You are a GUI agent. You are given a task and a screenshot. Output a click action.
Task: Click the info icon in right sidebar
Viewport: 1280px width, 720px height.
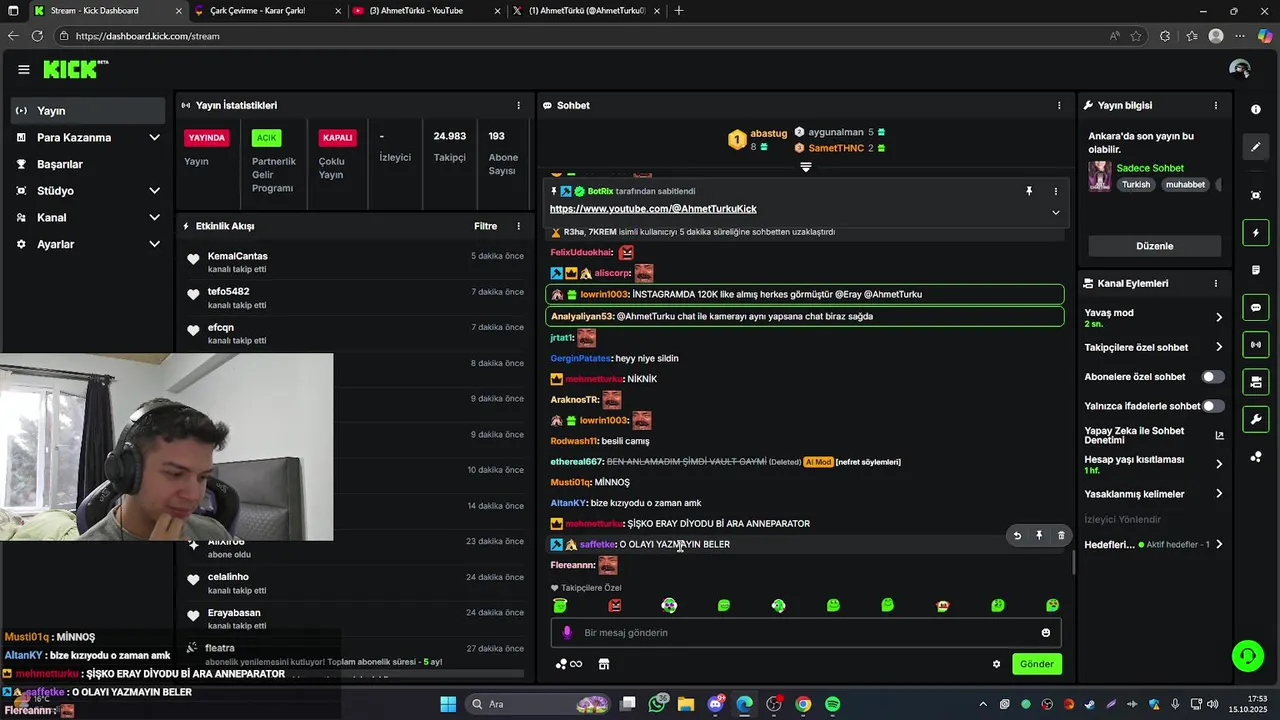1256,110
